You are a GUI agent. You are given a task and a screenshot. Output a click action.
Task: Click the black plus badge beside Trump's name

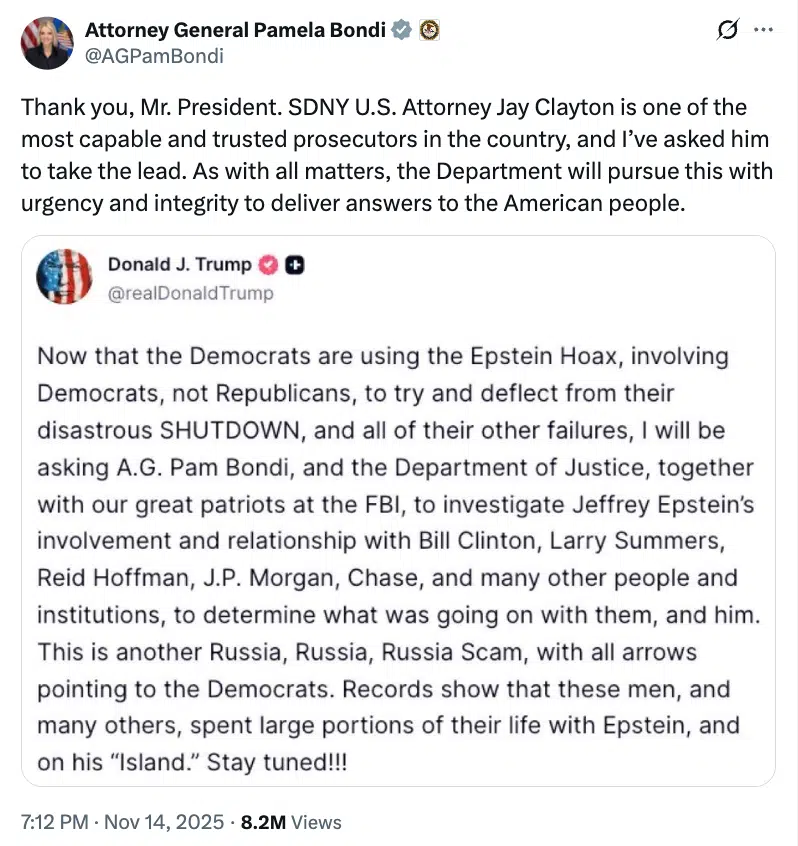pyautogui.click(x=295, y=265)
